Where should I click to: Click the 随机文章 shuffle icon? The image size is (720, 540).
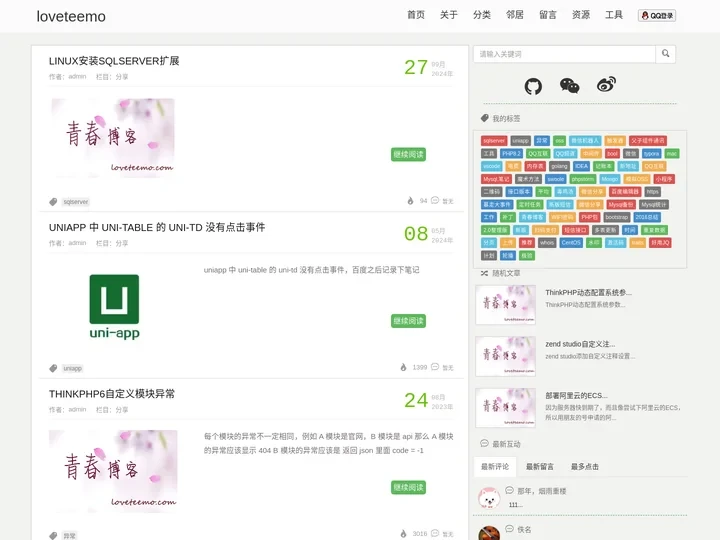(484, 273)
